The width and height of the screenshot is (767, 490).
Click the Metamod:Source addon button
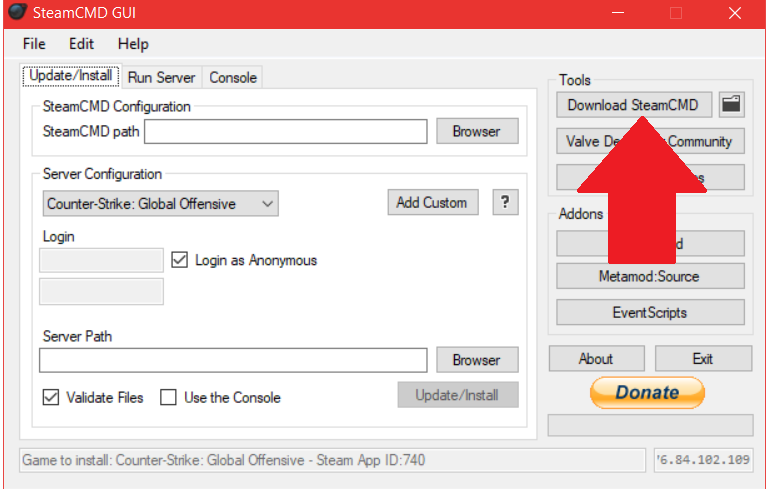[650, 276]
